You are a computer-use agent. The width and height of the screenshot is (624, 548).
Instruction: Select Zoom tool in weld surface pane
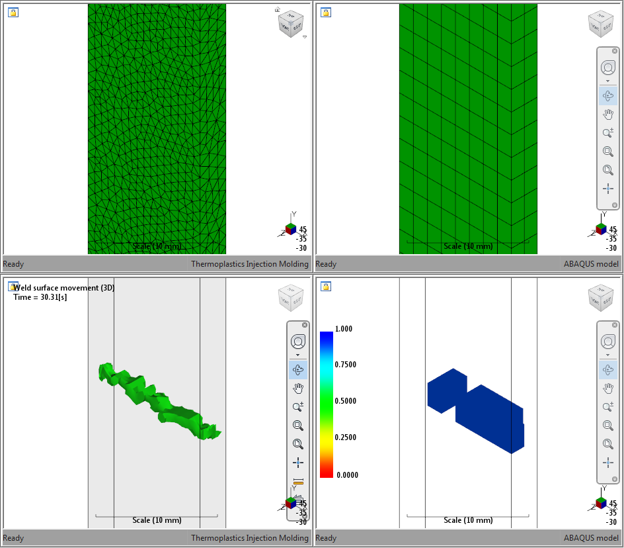(298, 407)
